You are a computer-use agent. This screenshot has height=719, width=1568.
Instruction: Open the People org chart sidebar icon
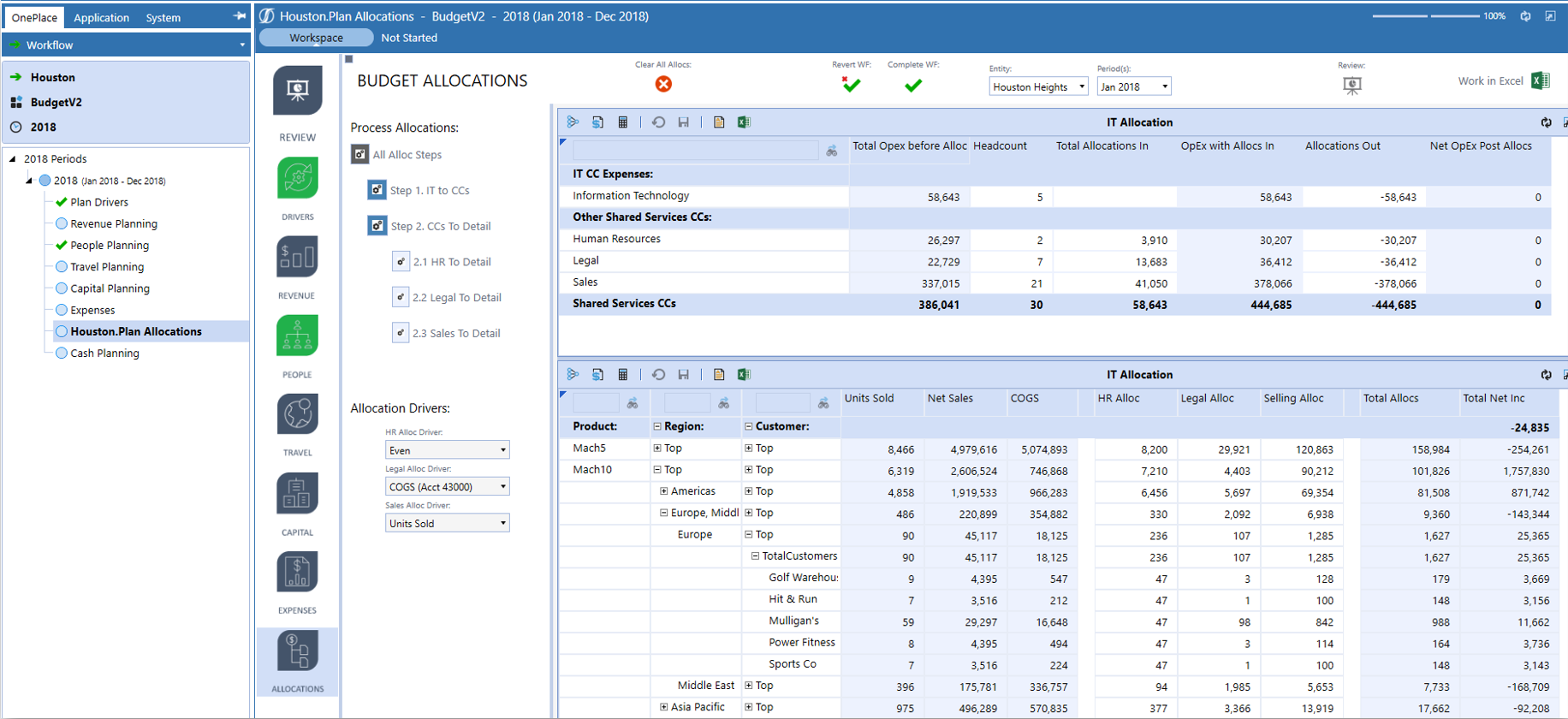(x=297, y=336)
